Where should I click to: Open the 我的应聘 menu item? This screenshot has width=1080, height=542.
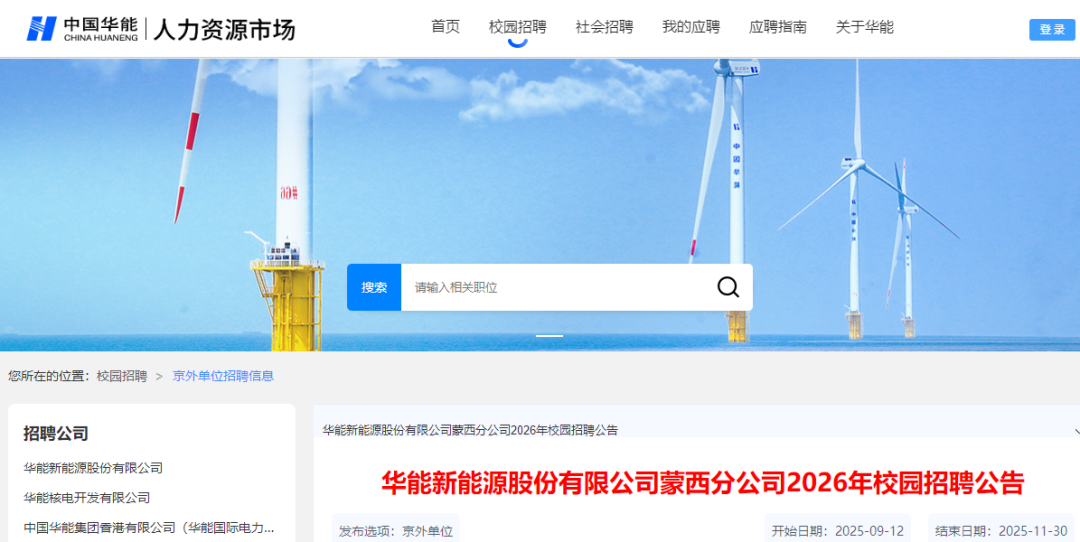691,28
